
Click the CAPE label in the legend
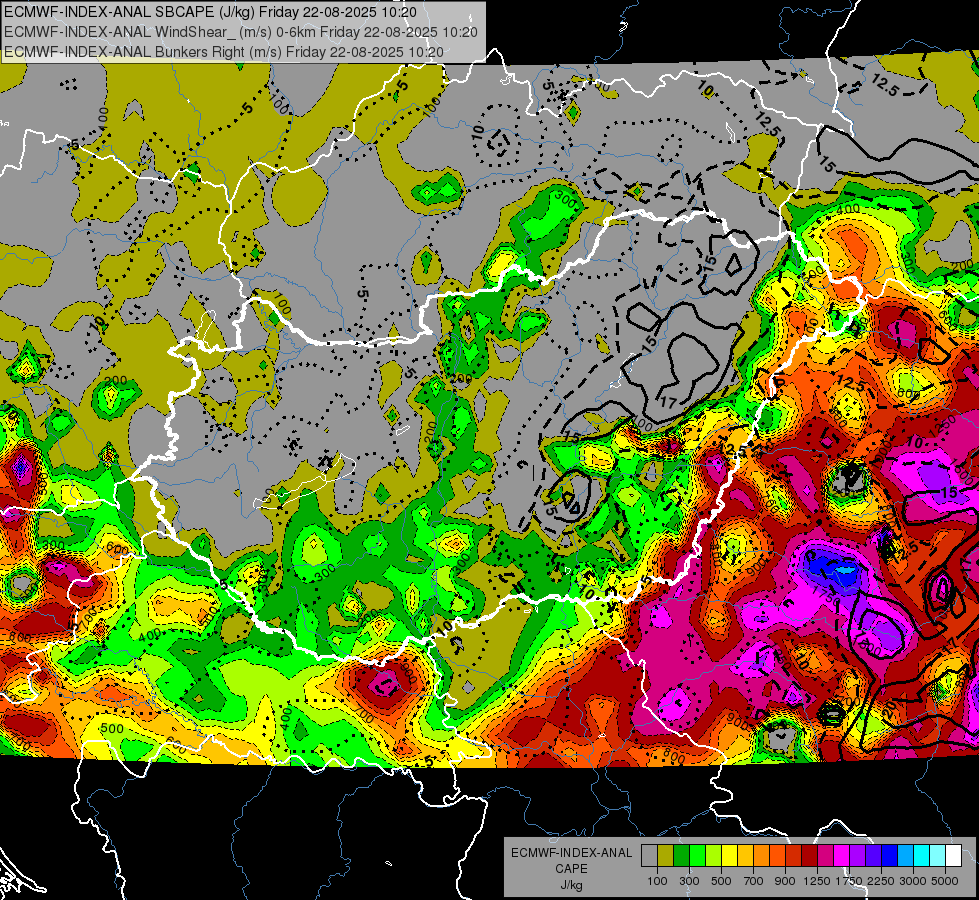click(571, 869)
